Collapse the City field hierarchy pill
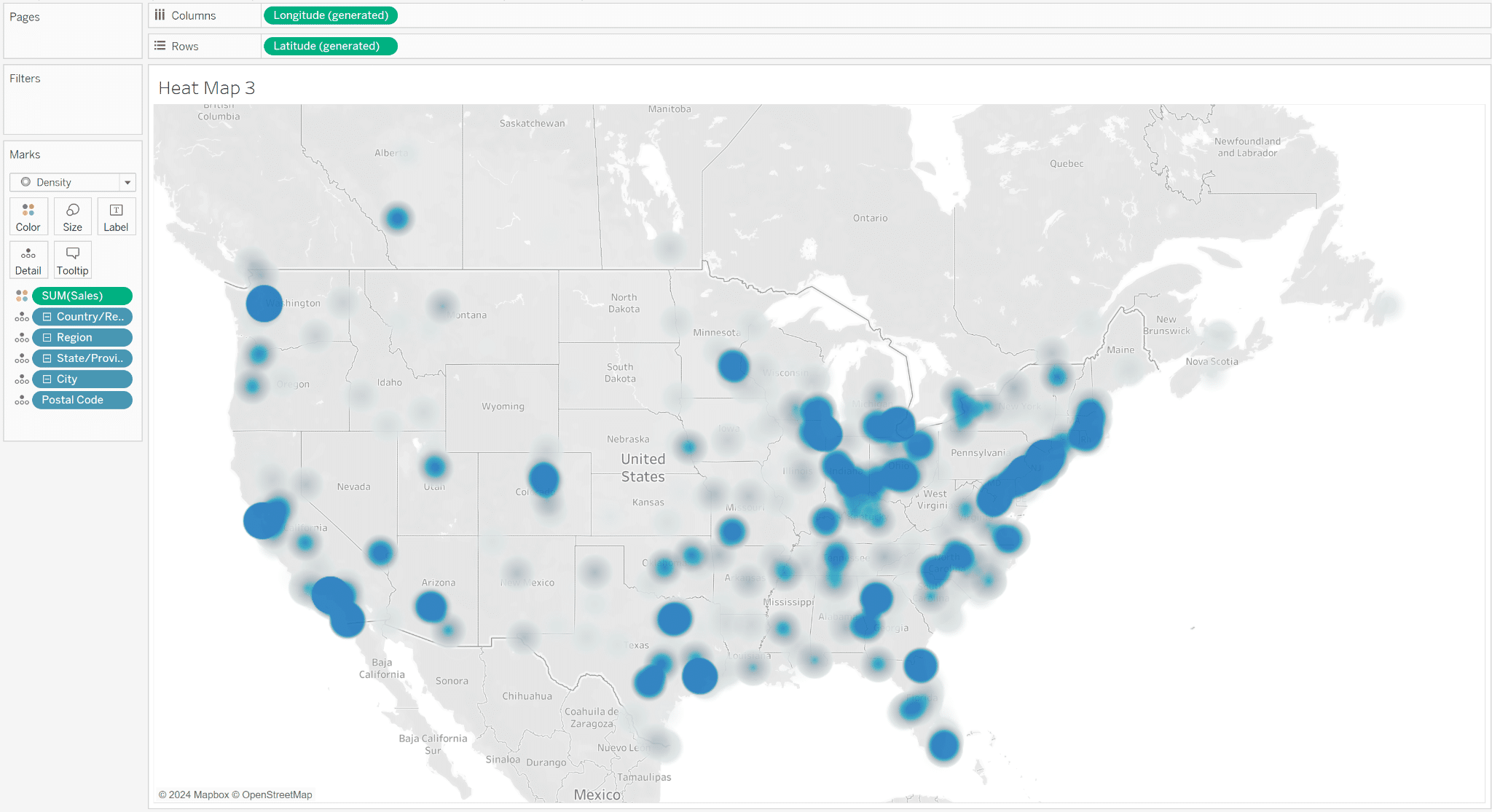 pyautogui.click(x=47, y=379)
